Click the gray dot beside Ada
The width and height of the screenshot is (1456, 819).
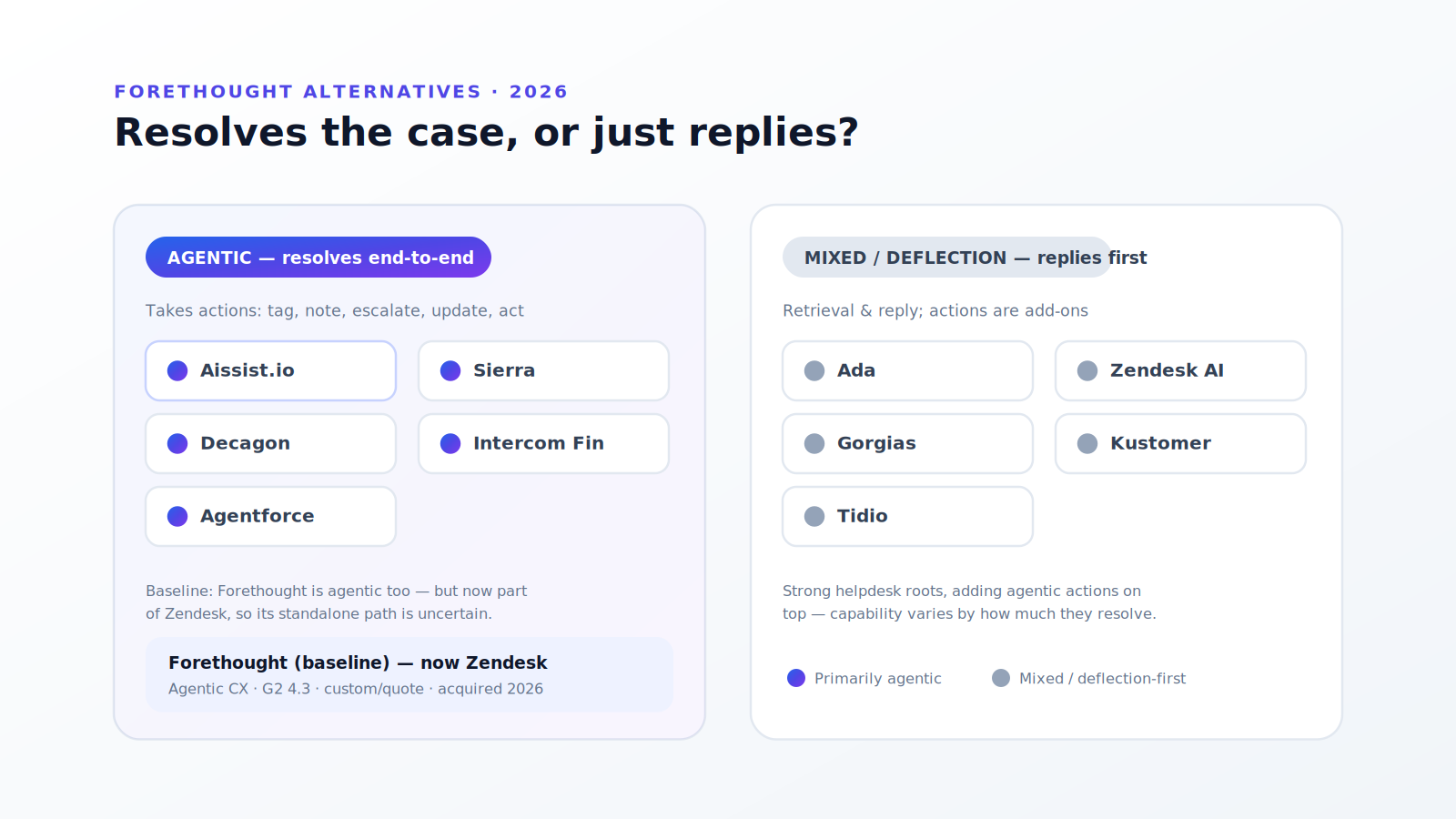[814, 370]
